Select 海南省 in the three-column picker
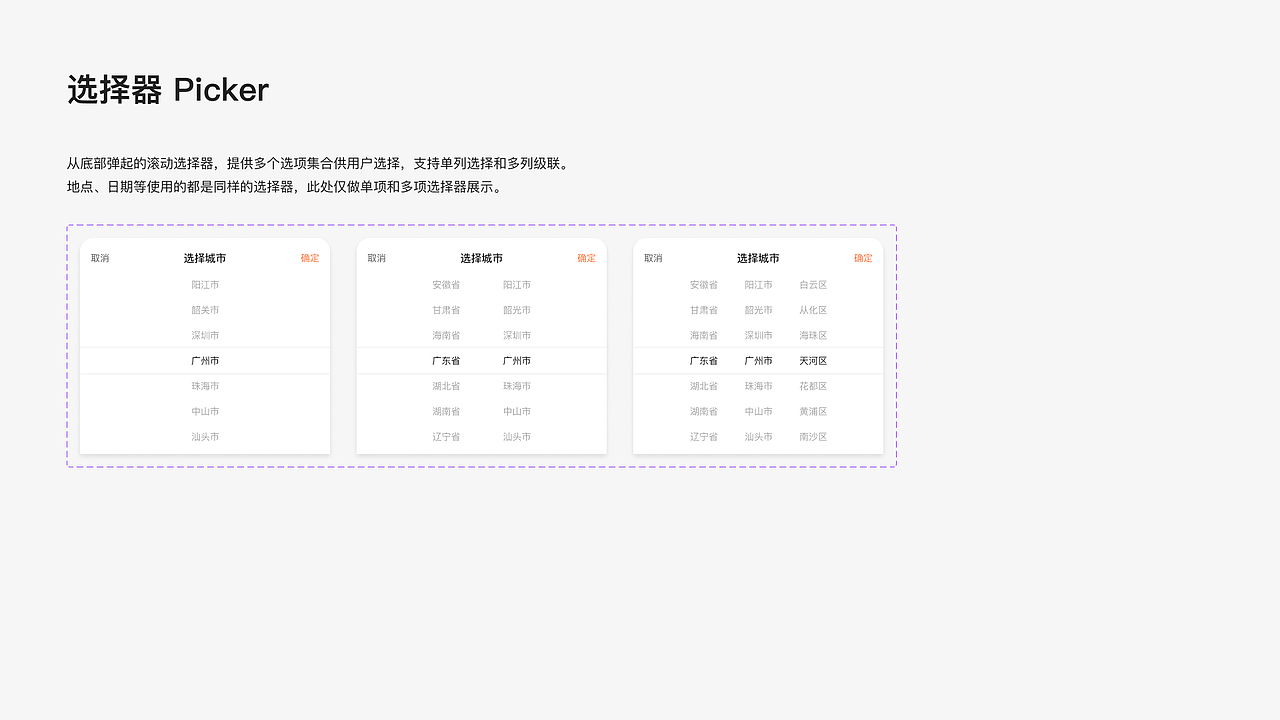 click(703, 335)
